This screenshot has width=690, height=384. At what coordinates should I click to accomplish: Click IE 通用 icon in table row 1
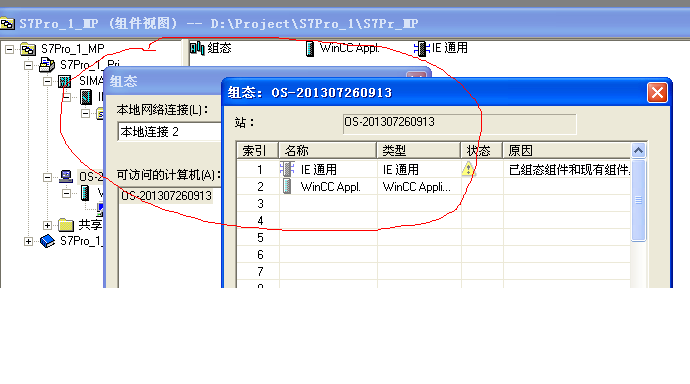tap(287, 169)
